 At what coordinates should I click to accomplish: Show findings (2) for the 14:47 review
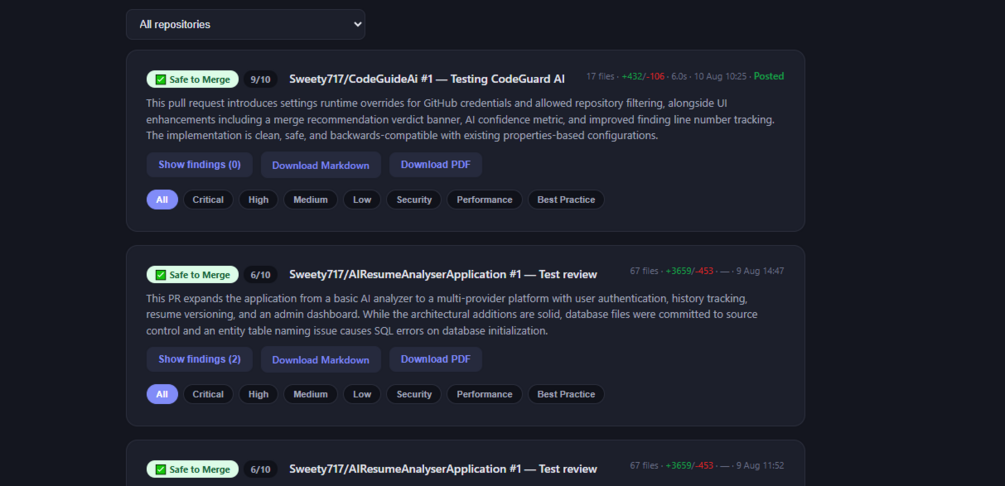pyautogui.click(x=199, y=360)
